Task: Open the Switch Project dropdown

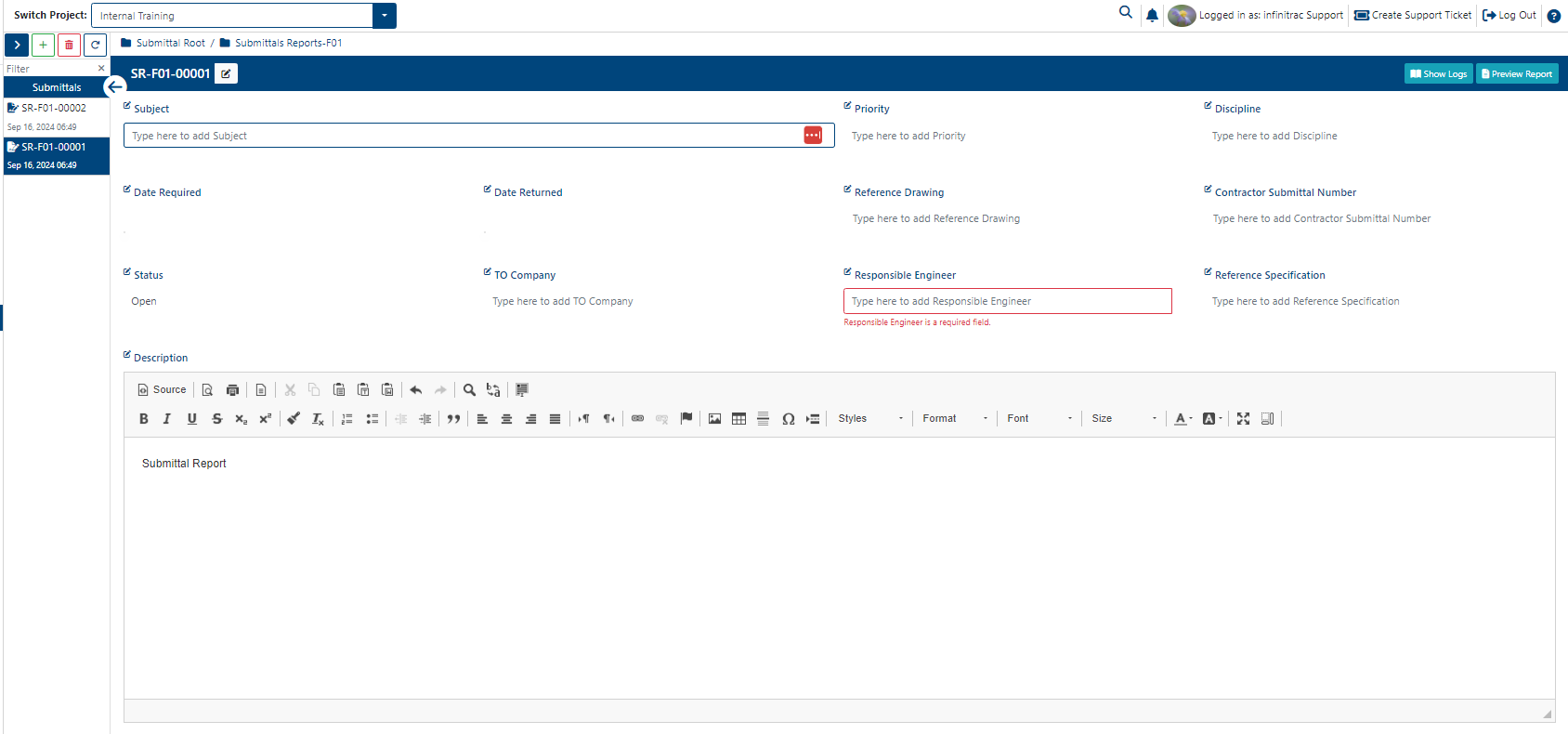Action: click(x=385, y=16)
